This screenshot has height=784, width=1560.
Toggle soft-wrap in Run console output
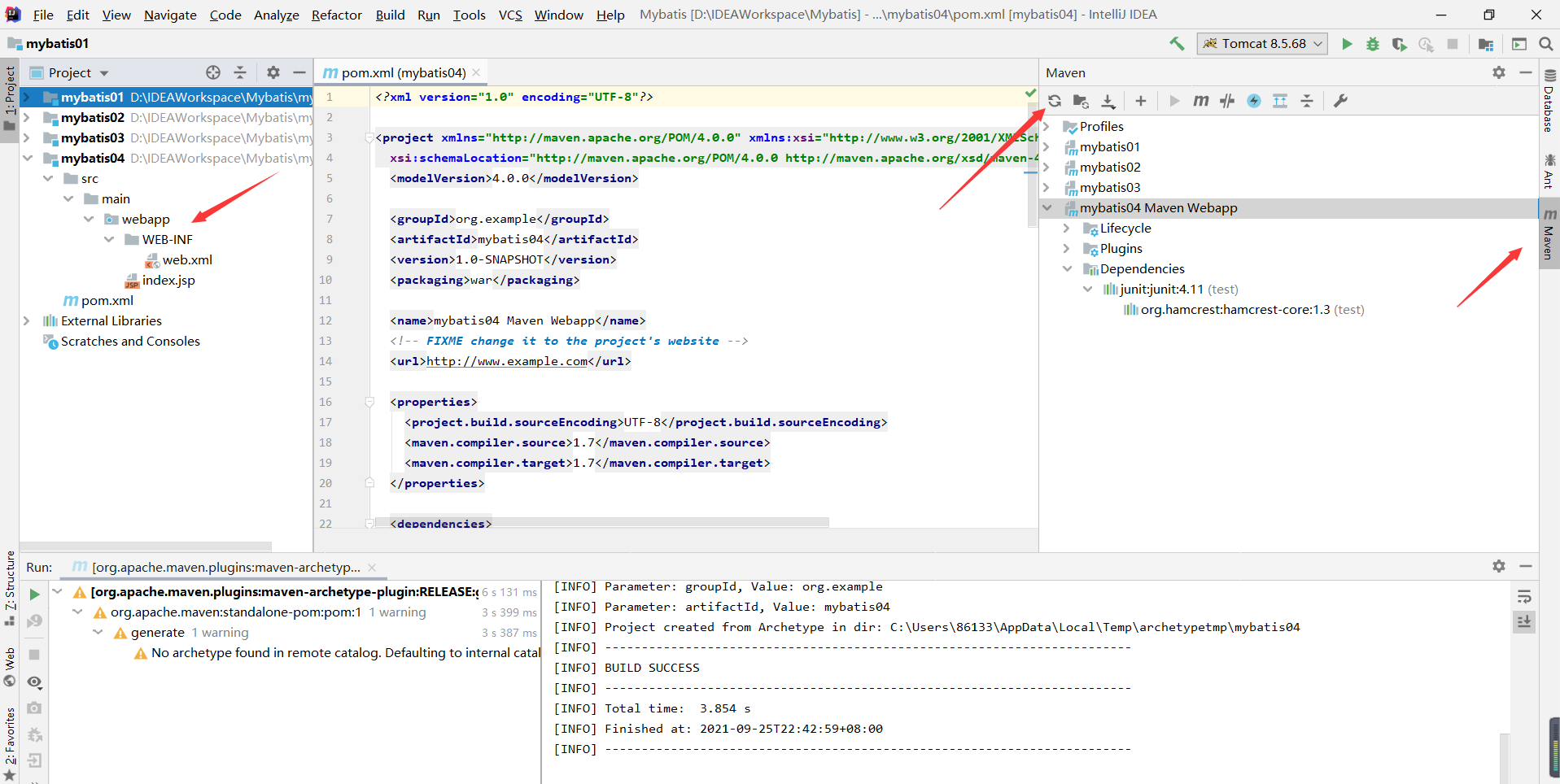(1525, 597)
